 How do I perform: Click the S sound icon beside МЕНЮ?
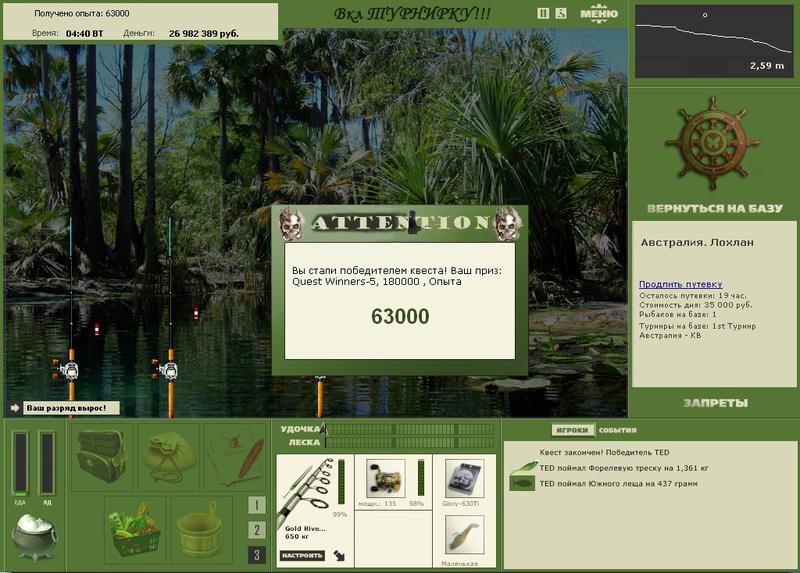pyautogui.click(x=561, y=14)
